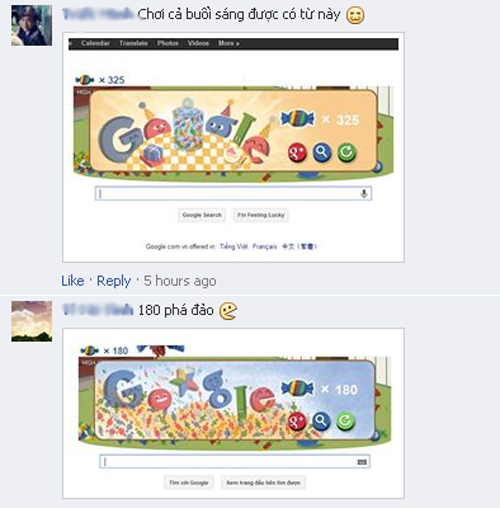Click the Google+ share icon in the 180 doodle
This screenshot has height=508, width=500.
coord(296,421)
